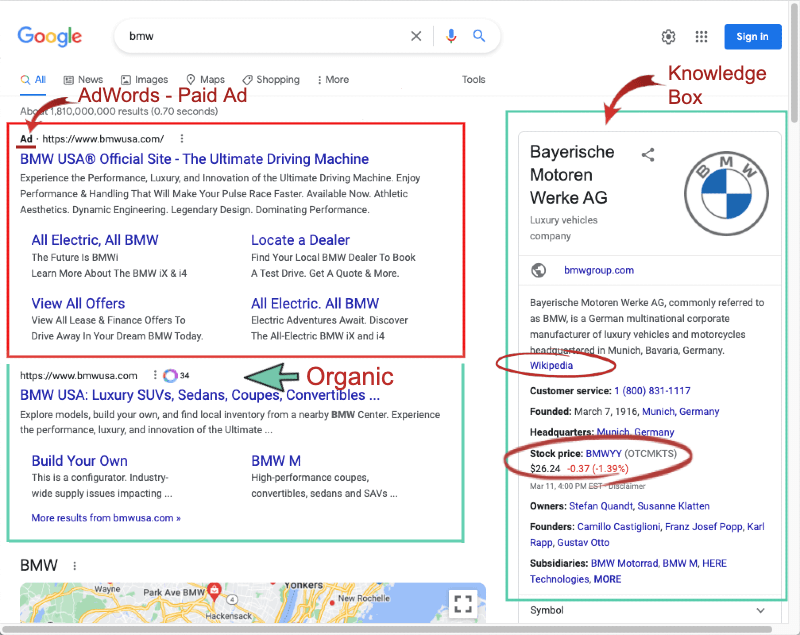800x635 pixels.
Task: Call customer service number 1 (800) 831-1117
Action: tap(652, 391)
